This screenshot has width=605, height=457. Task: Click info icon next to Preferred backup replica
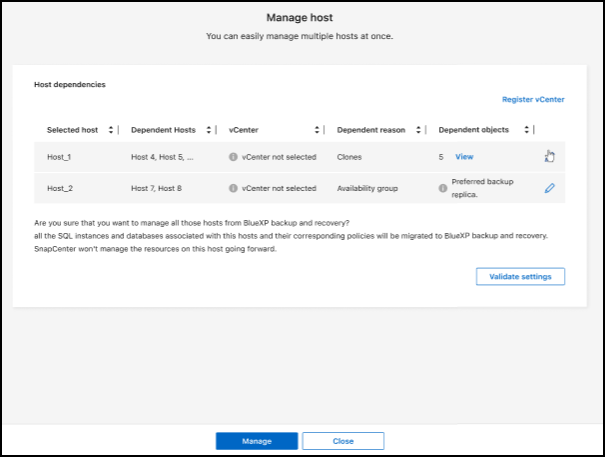442,188
